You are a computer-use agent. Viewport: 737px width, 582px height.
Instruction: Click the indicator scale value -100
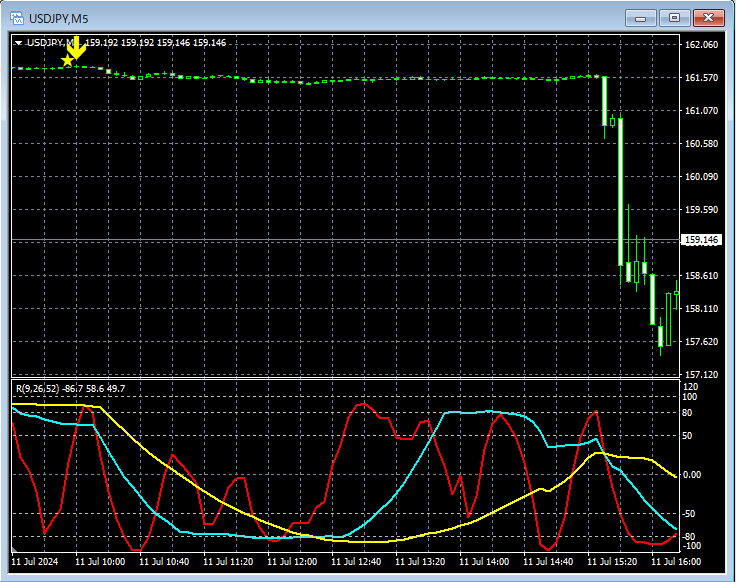(690, 546)
